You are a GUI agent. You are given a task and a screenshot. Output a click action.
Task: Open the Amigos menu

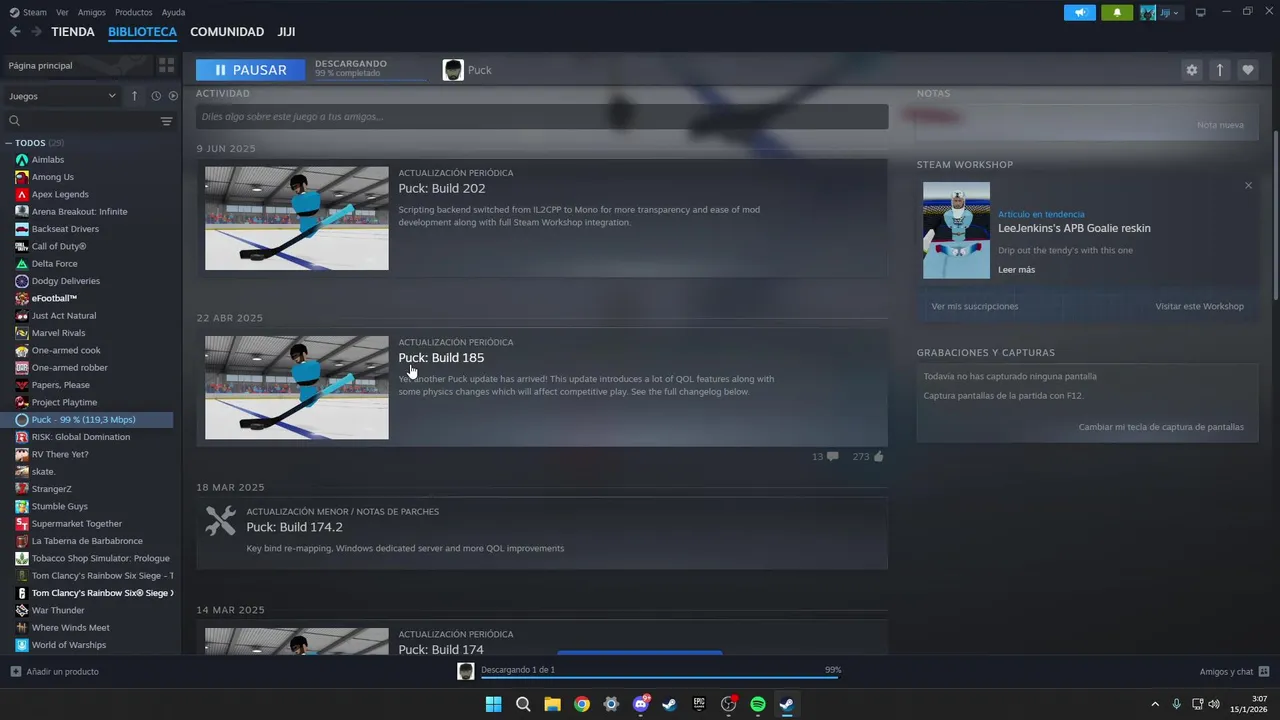[92, 13]
